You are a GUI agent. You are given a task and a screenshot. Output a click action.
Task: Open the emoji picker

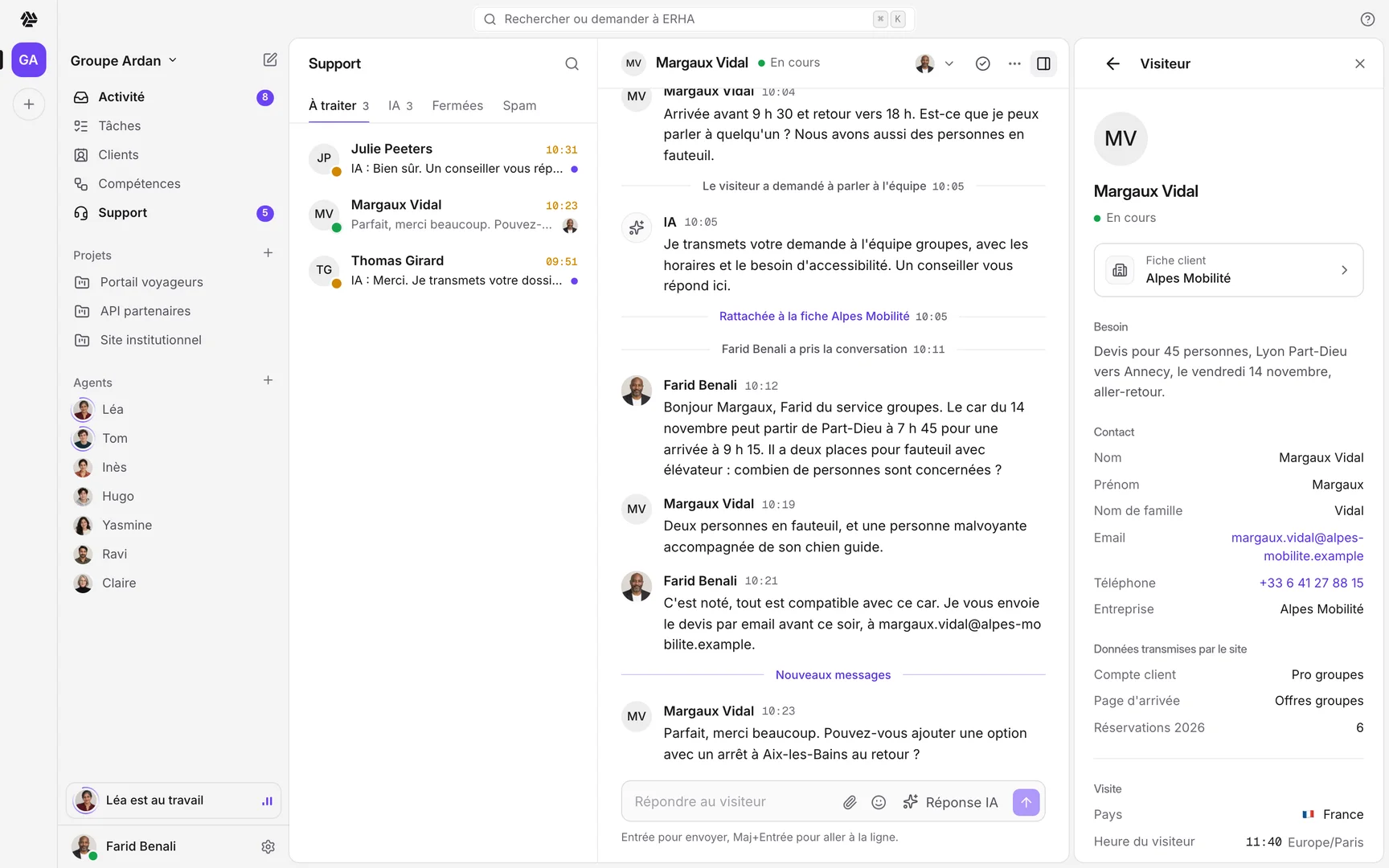(879, 802)
